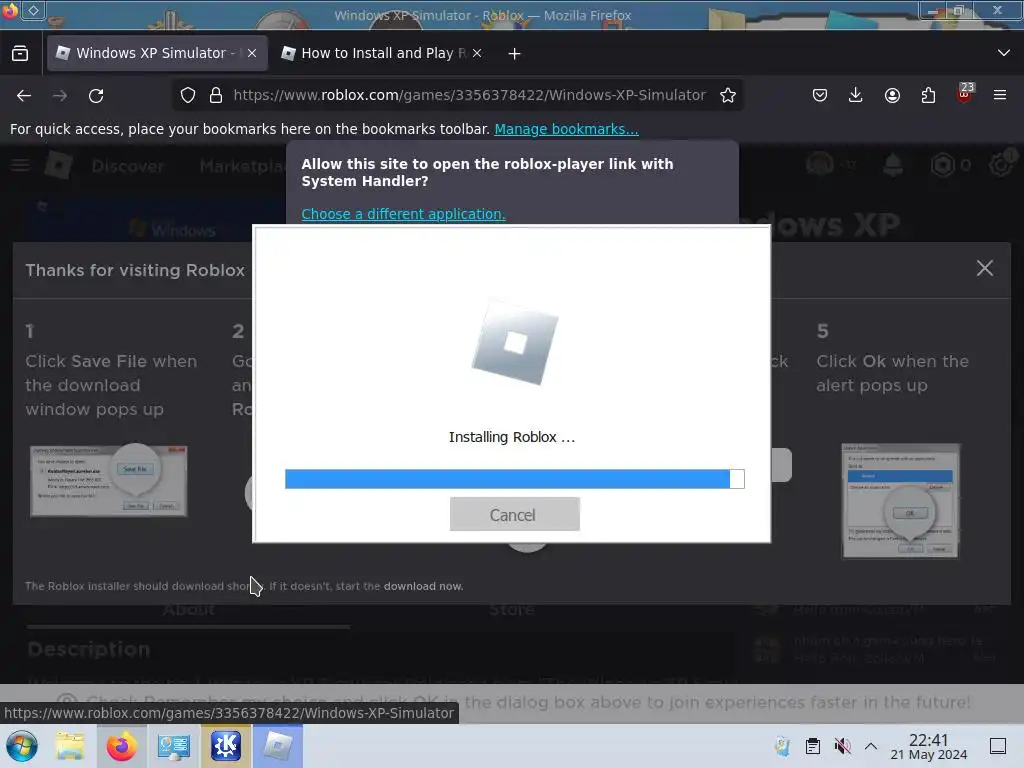This screenshot has height=768, width=1024.
Task: Open Roblox notifications bell
Action: 893,165
